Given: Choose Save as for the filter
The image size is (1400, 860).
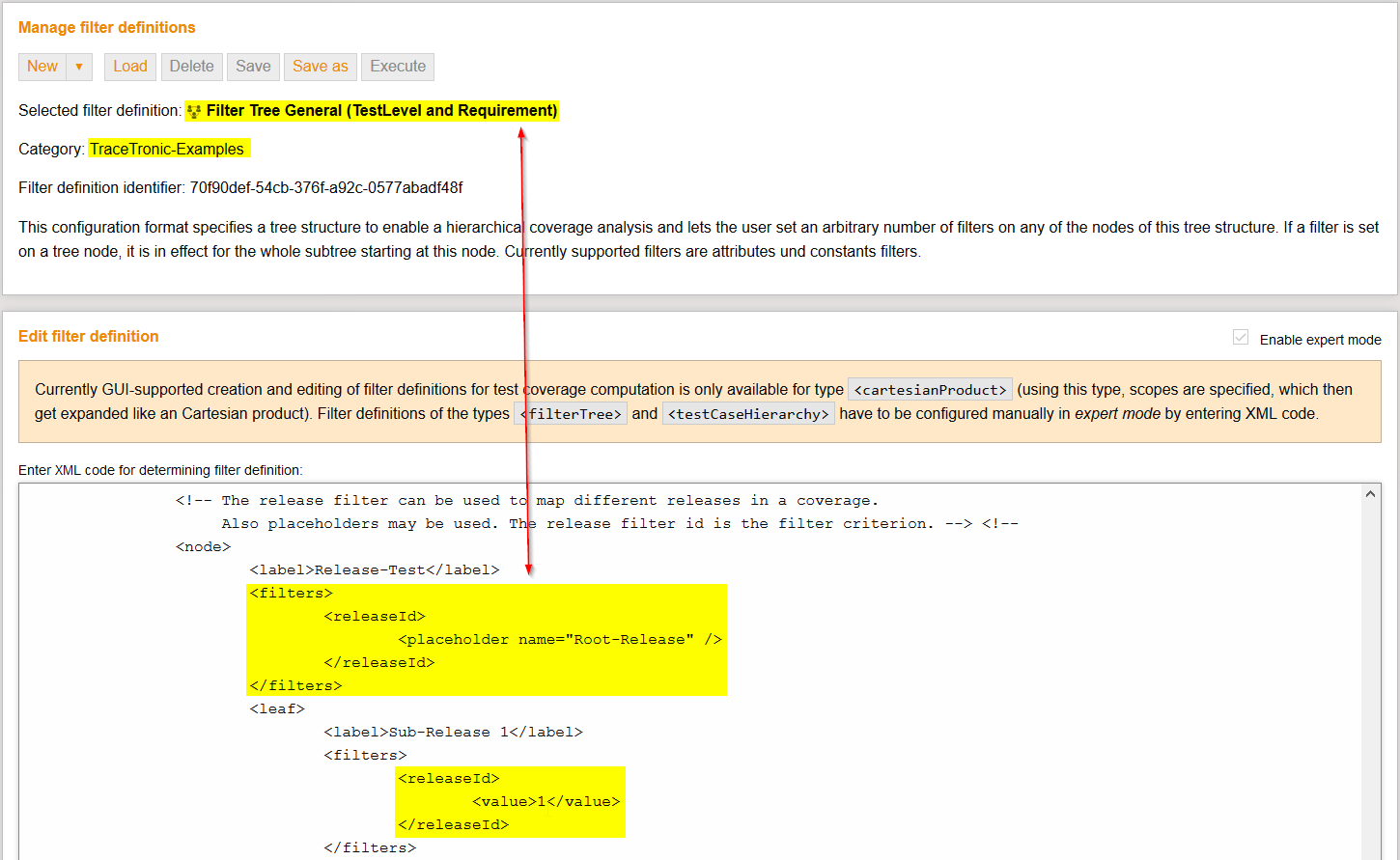Looking at the screenshot, I should [320, 67].
